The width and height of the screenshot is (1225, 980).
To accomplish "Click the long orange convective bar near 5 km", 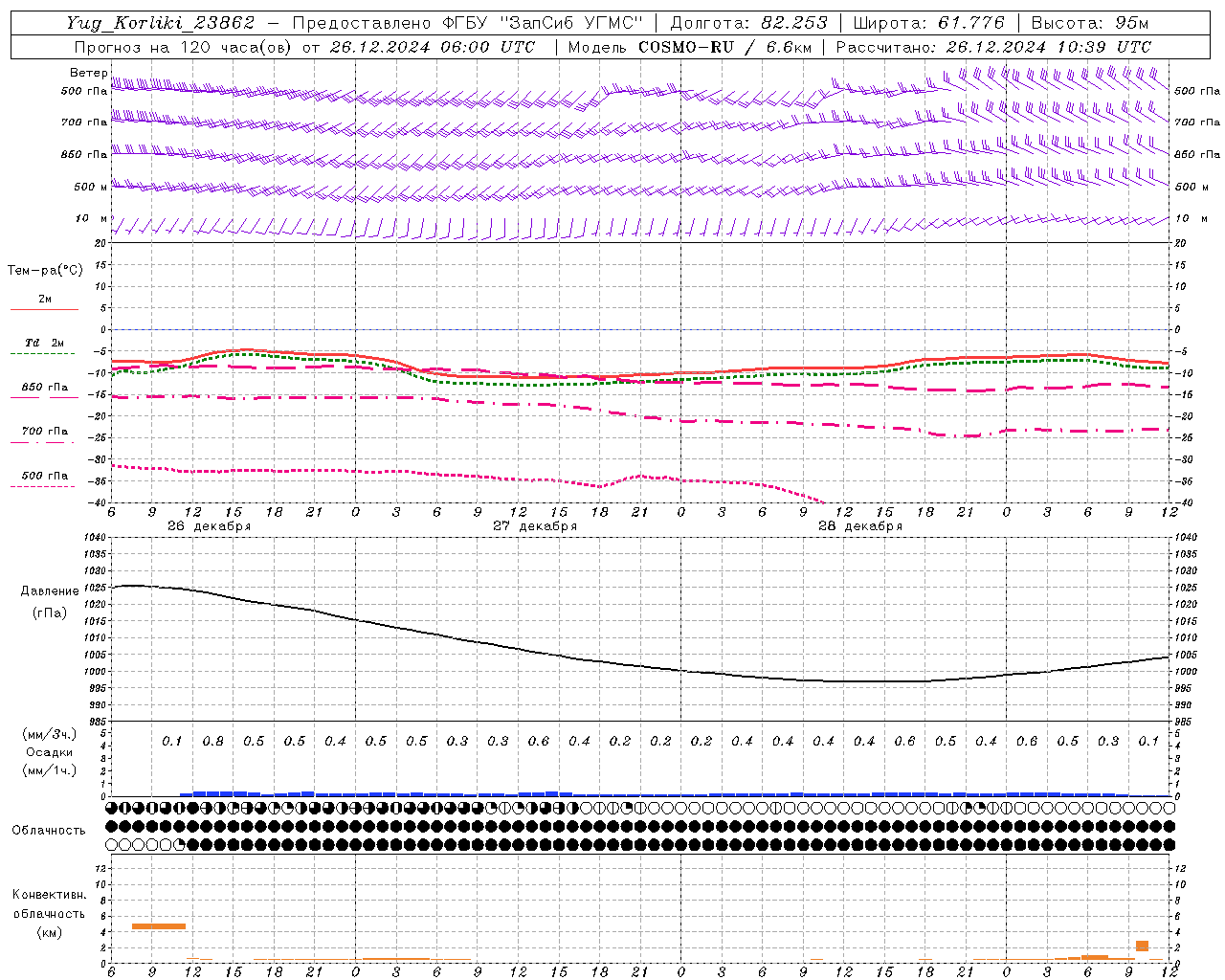I will pos(159,926).
